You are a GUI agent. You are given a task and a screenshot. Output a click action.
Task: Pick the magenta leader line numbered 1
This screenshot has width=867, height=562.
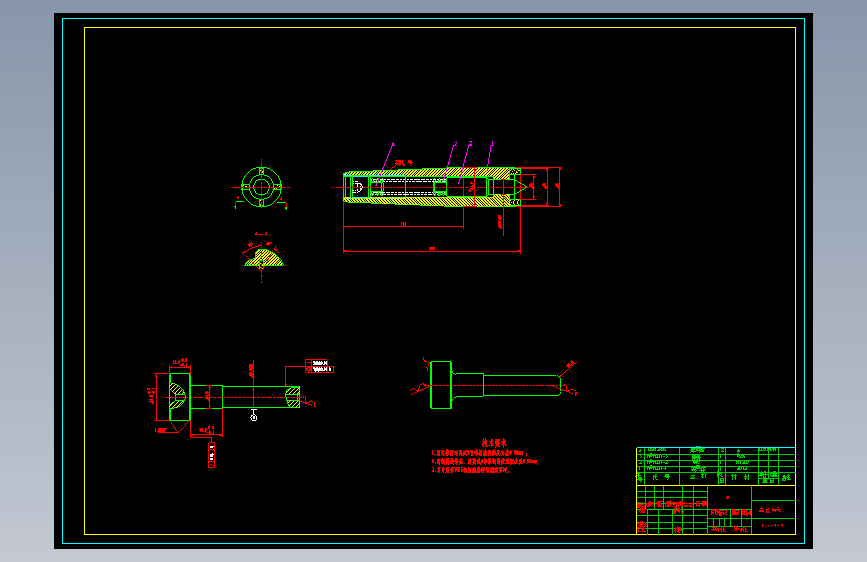click(x=490, y=155)
